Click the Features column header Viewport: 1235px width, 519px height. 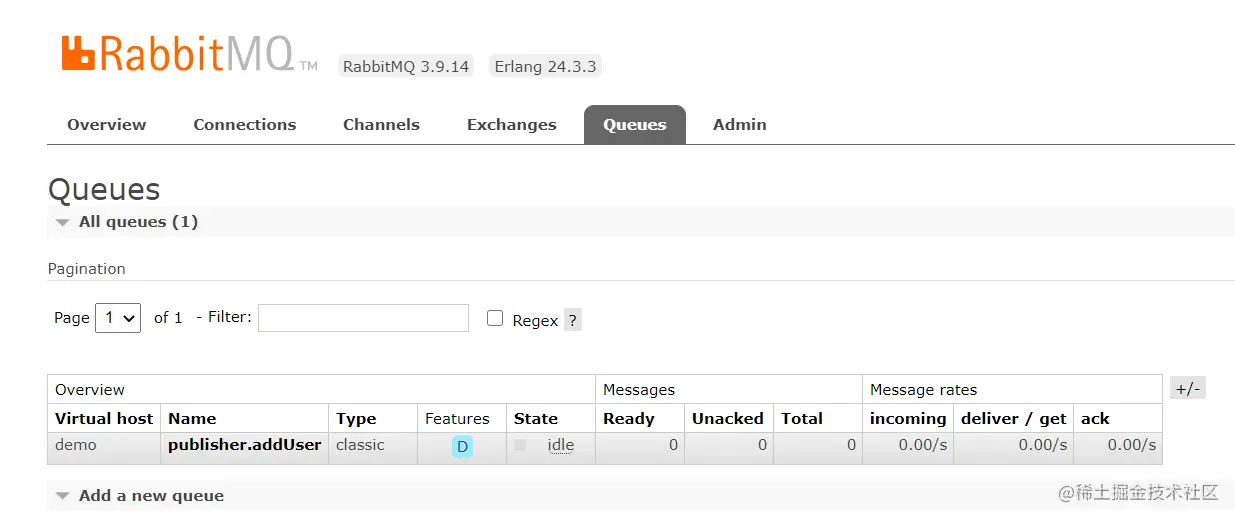[457, 419]
